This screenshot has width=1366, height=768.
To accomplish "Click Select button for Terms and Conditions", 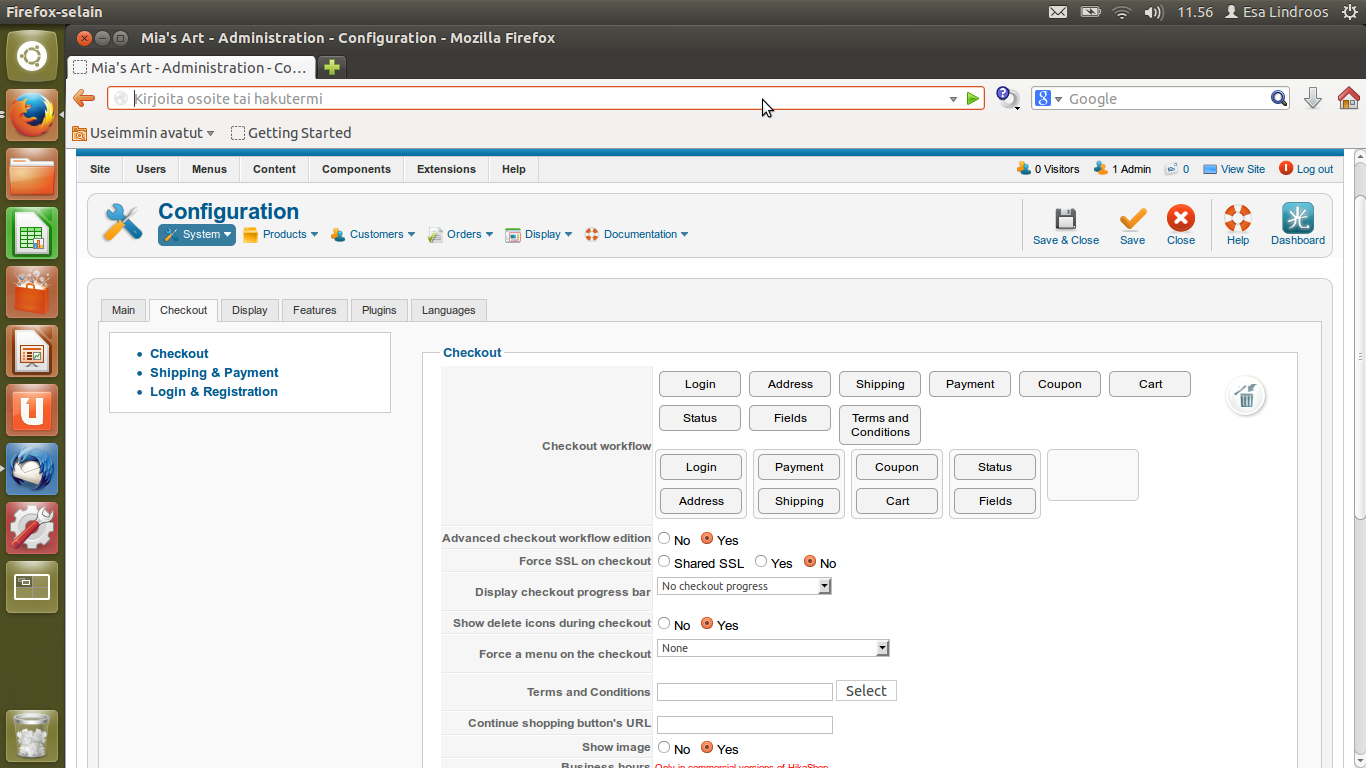I will click(x=866, y=691).
